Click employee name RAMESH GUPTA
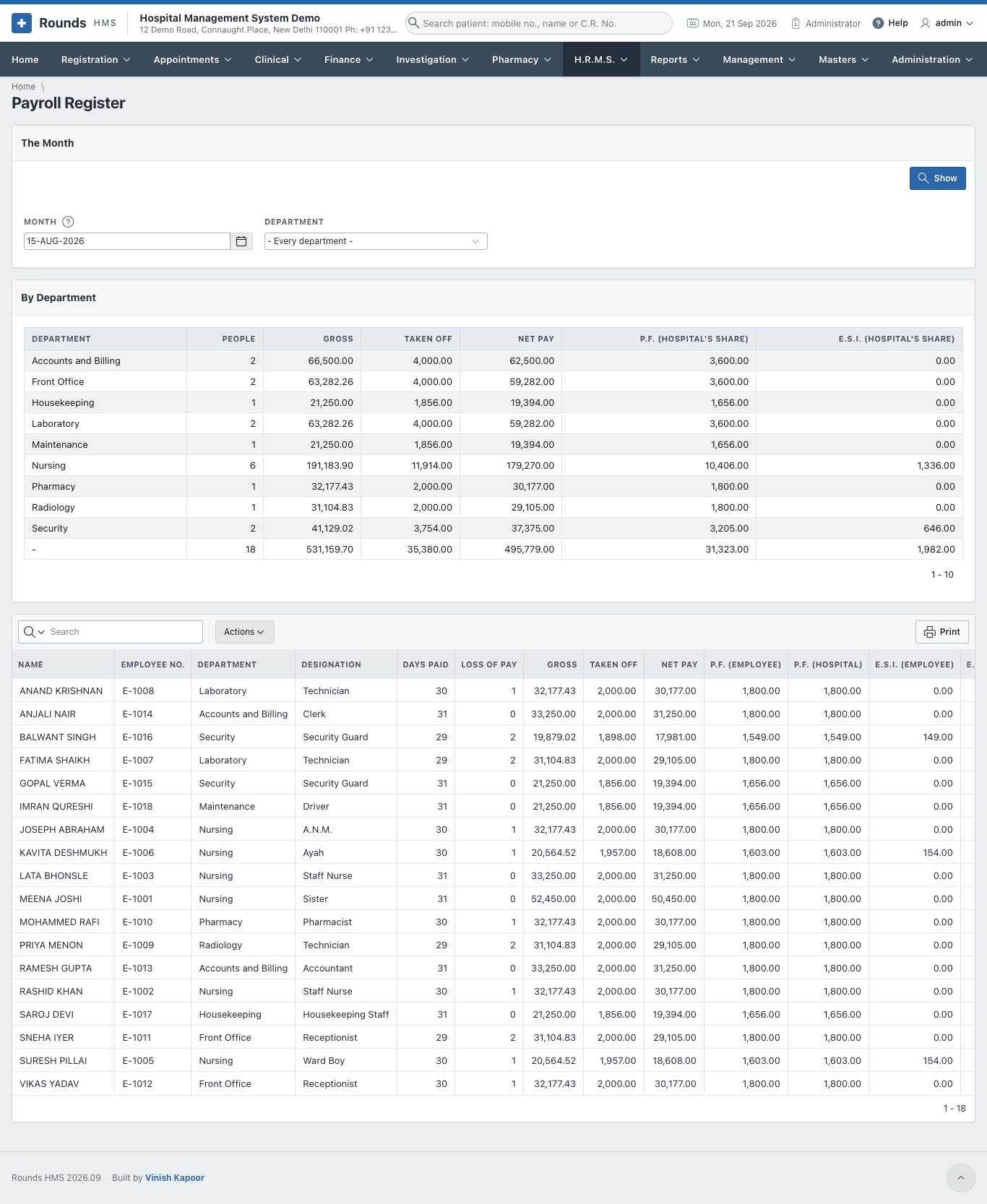This screenshot has width=987, height=1204. [x=56, y=969]
